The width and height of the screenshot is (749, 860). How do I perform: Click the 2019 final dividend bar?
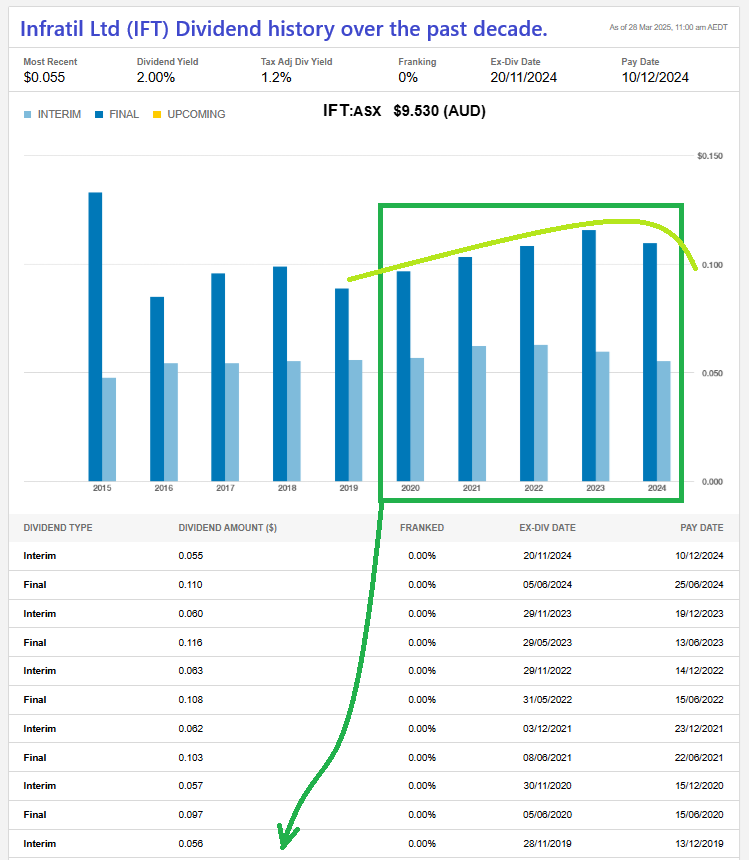click(342, 384)
